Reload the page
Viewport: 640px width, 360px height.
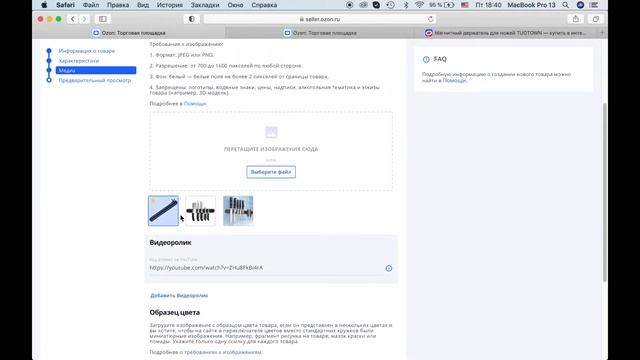tap(431, 19)
